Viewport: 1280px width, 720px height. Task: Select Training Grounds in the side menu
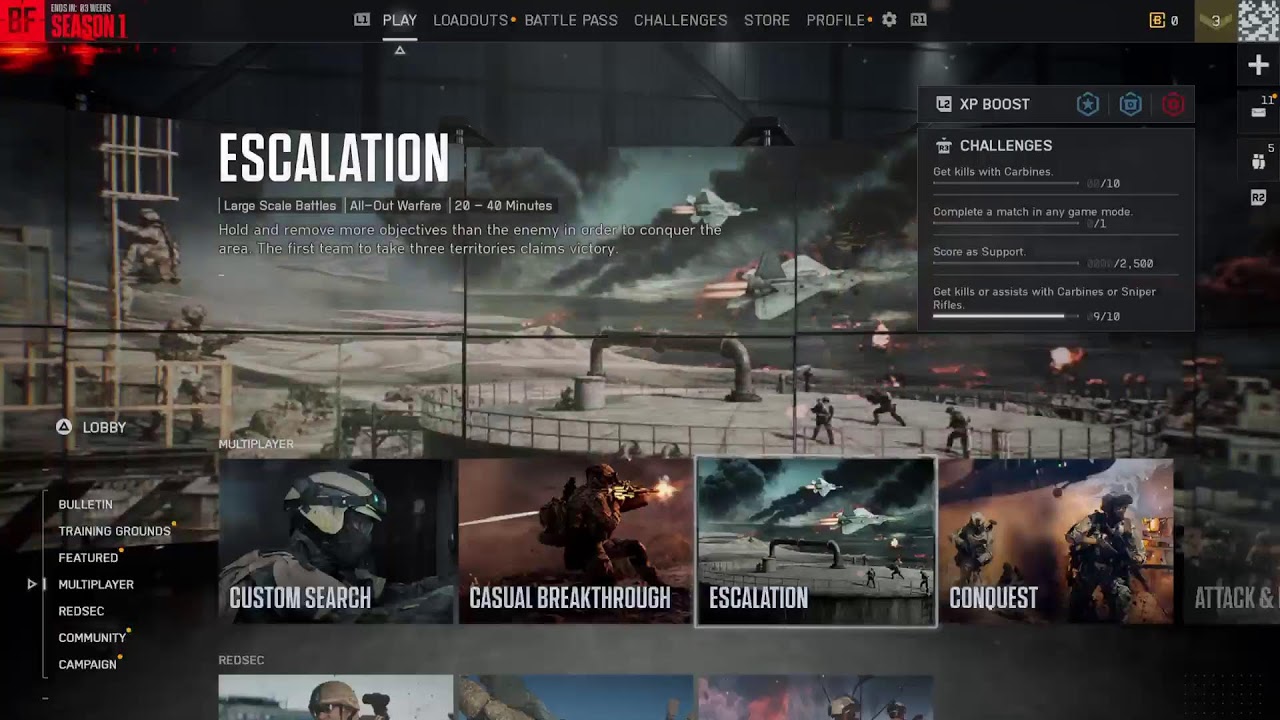click(114, 531)
